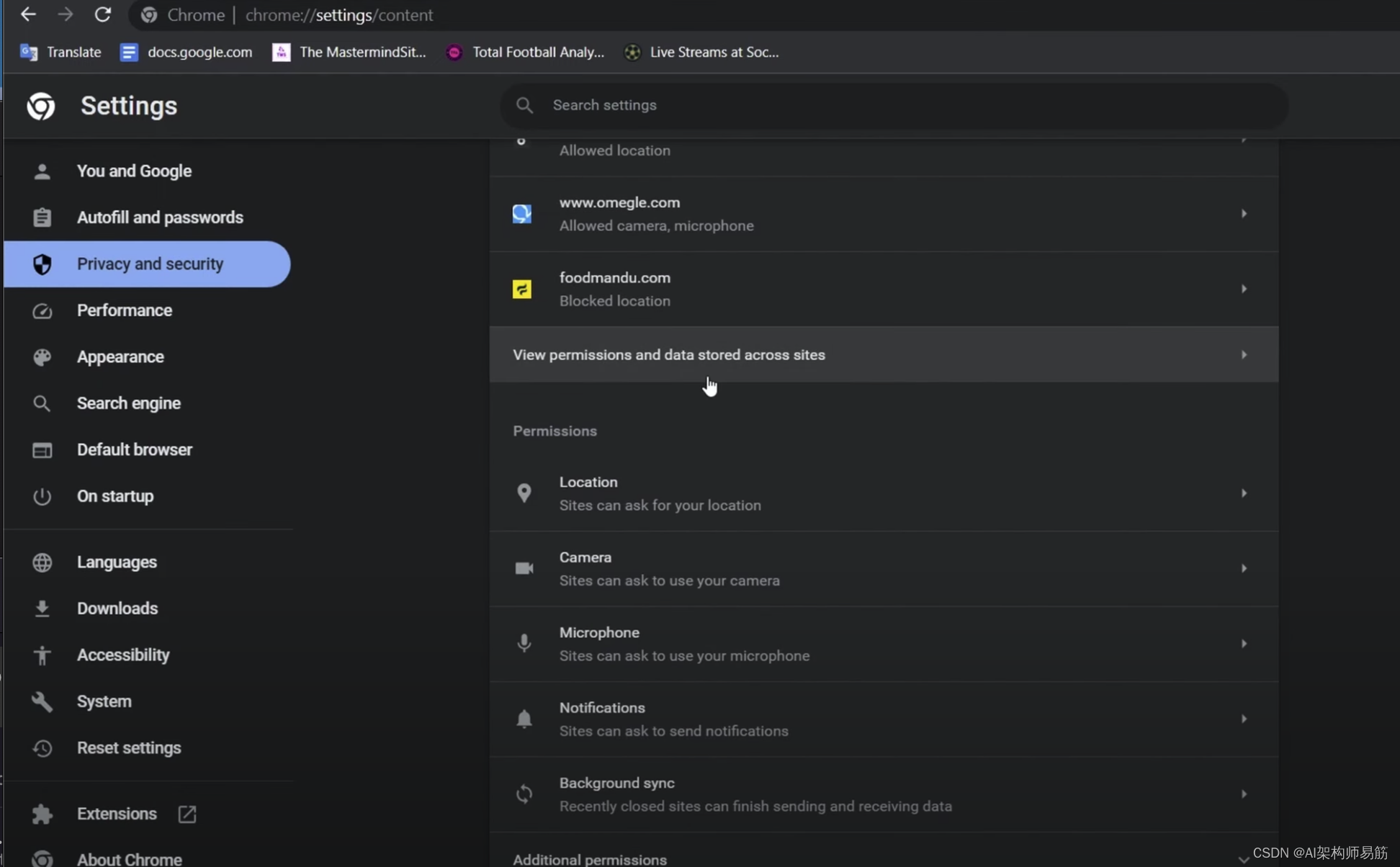Image resolution: width=1400 pixels, height=867 pixels.
Task: Open Notifications permission via its arrow
Action: click(x=1244, y=719)
